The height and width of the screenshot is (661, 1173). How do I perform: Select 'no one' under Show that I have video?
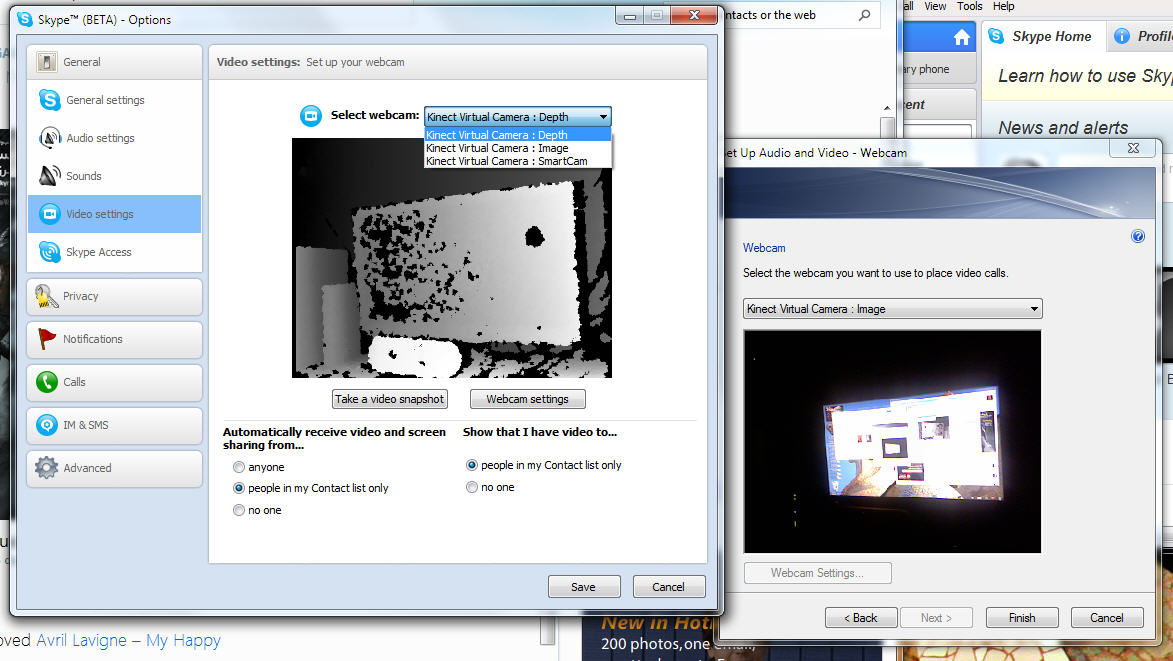471,488
